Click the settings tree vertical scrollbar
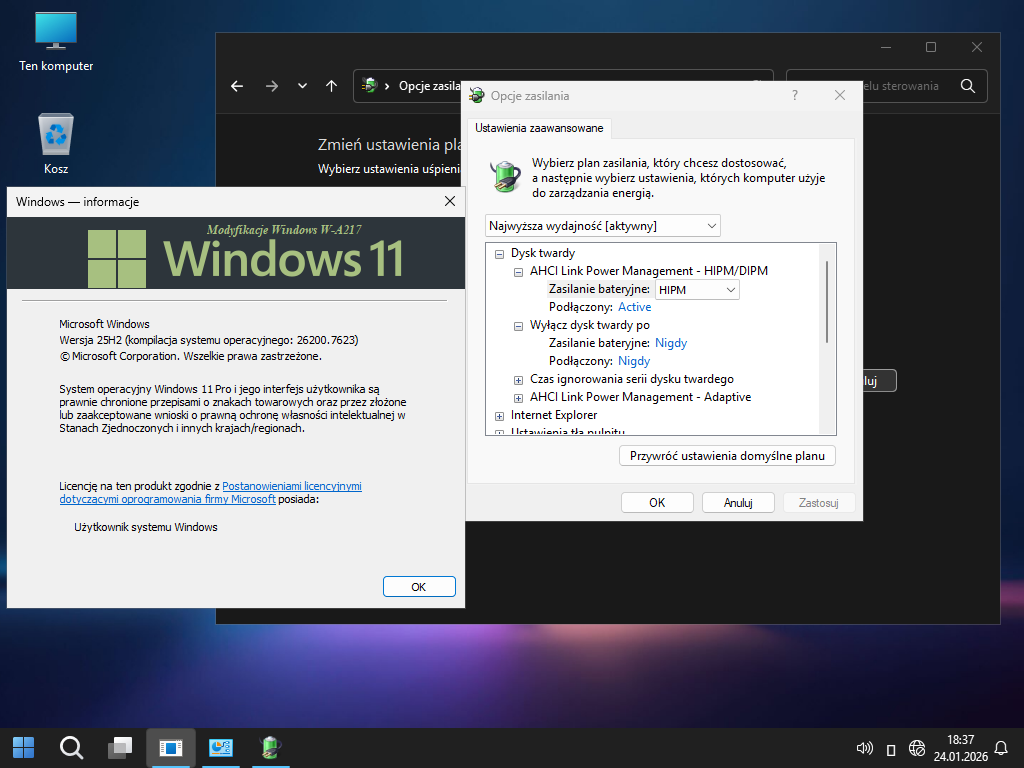This screenshot has height=768, width=1024. coord(827,300)
